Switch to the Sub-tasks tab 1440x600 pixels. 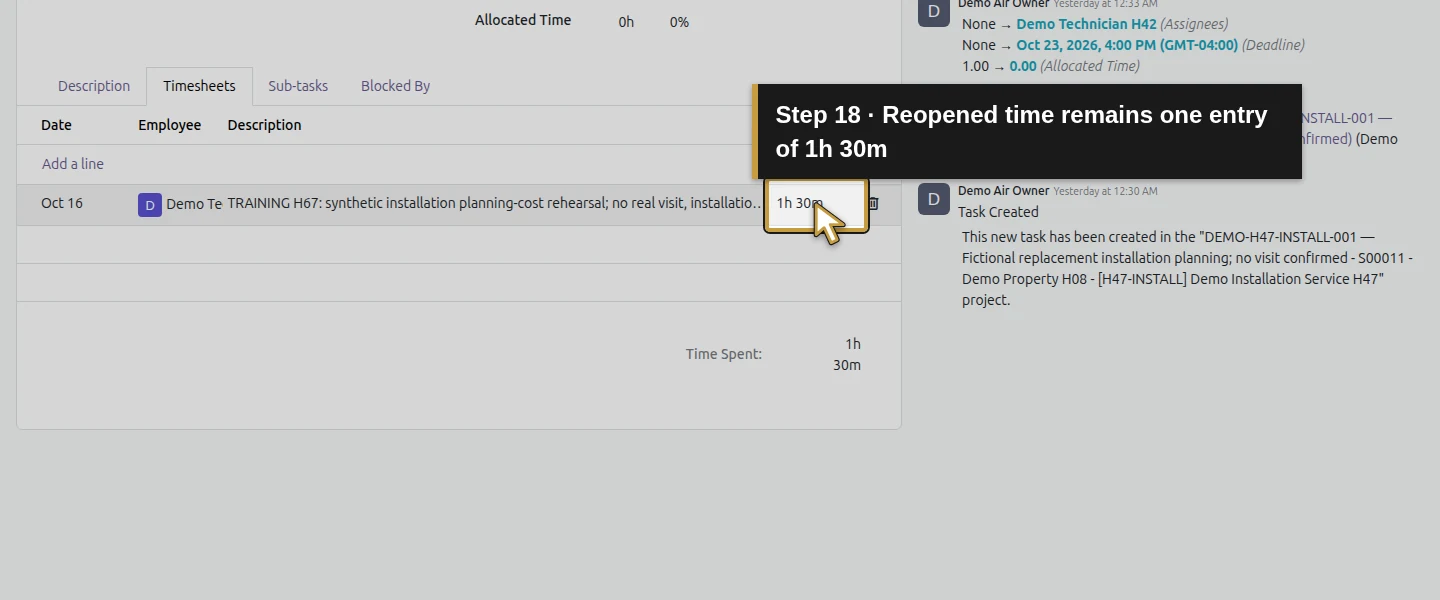tap(298, 86)
